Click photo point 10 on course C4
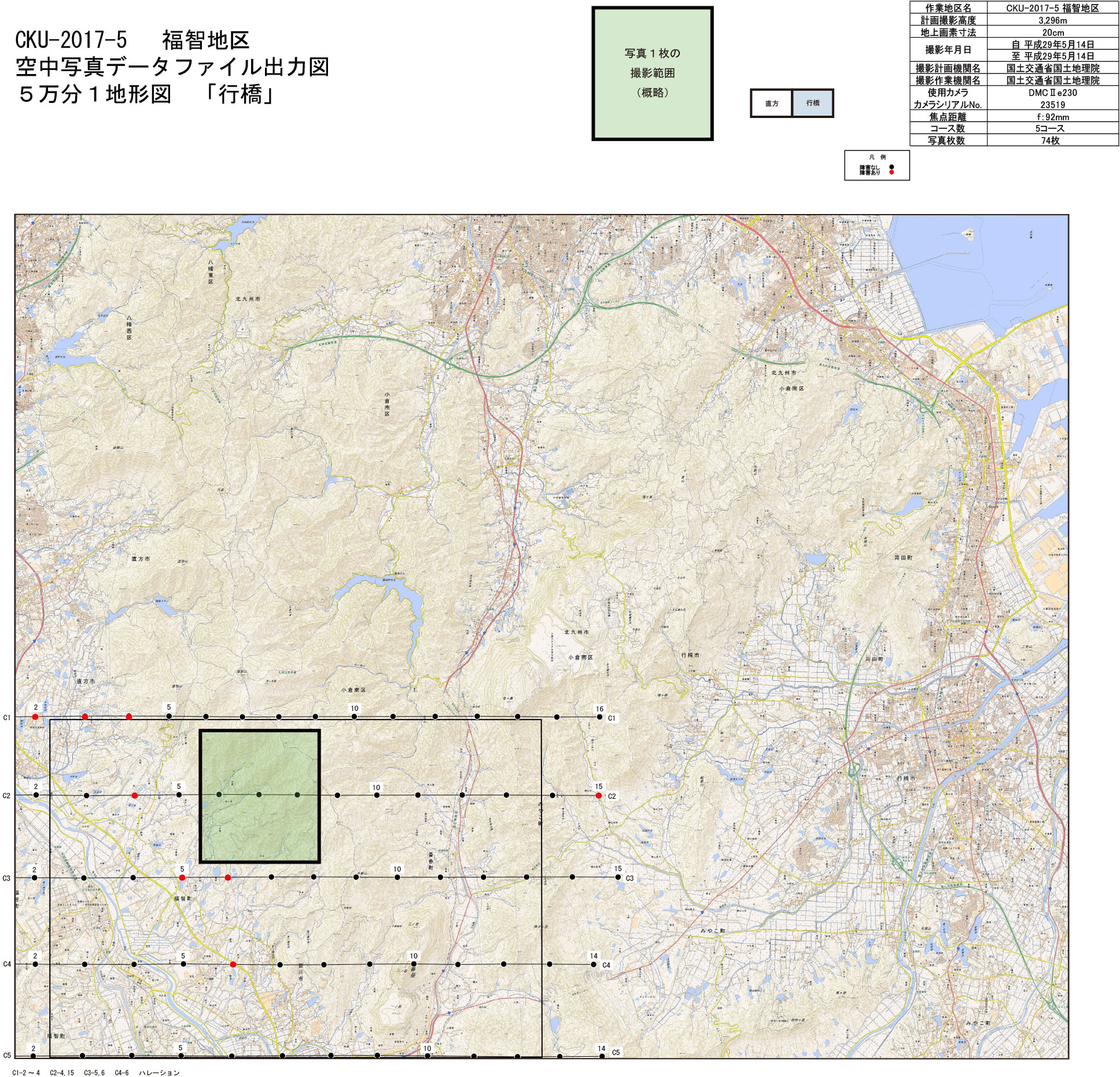Viewport: 1120px width, 1077px height. (x=414, y=964)
